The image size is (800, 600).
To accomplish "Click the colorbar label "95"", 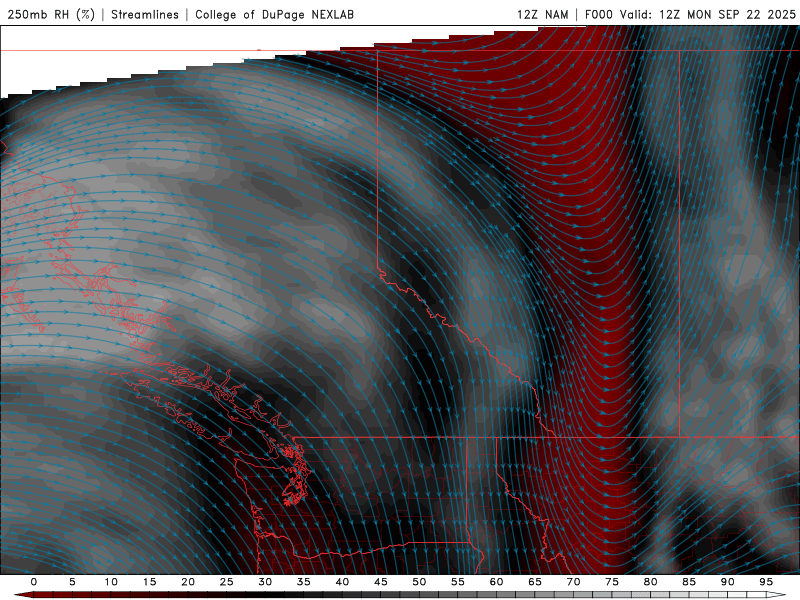I will click(x=766, y=582).
